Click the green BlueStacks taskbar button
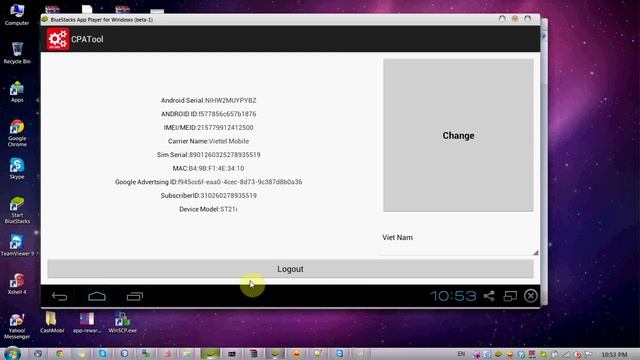Image resolution: width=640 pixels, height=360 pixels. 210,354
